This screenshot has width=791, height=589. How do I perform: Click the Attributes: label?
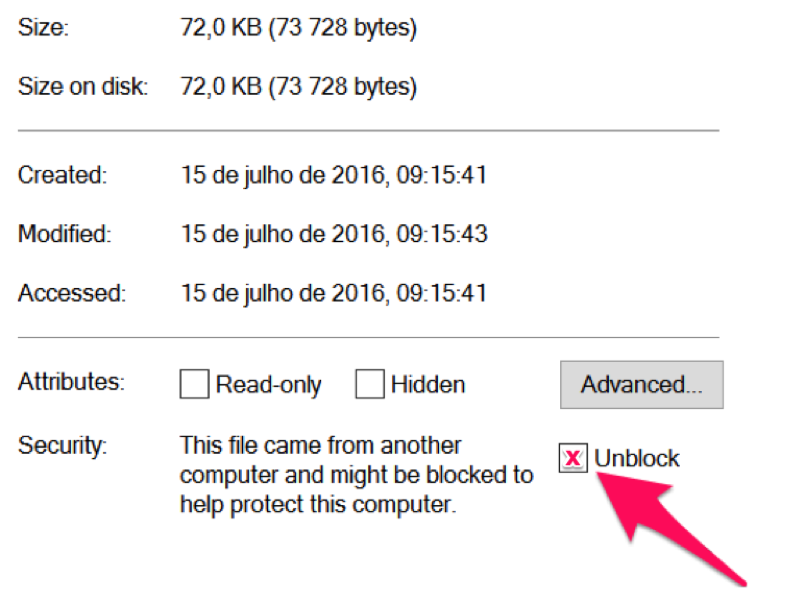(x=71, y=384)
